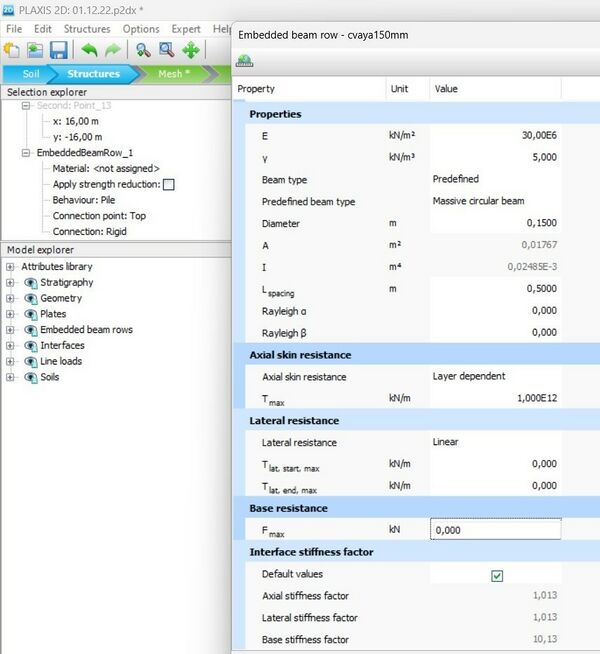Select the Zoom out magnifier tool
The width and height of the screenshot is (600, 654).
pyautogui.click(x=143, y=50)
